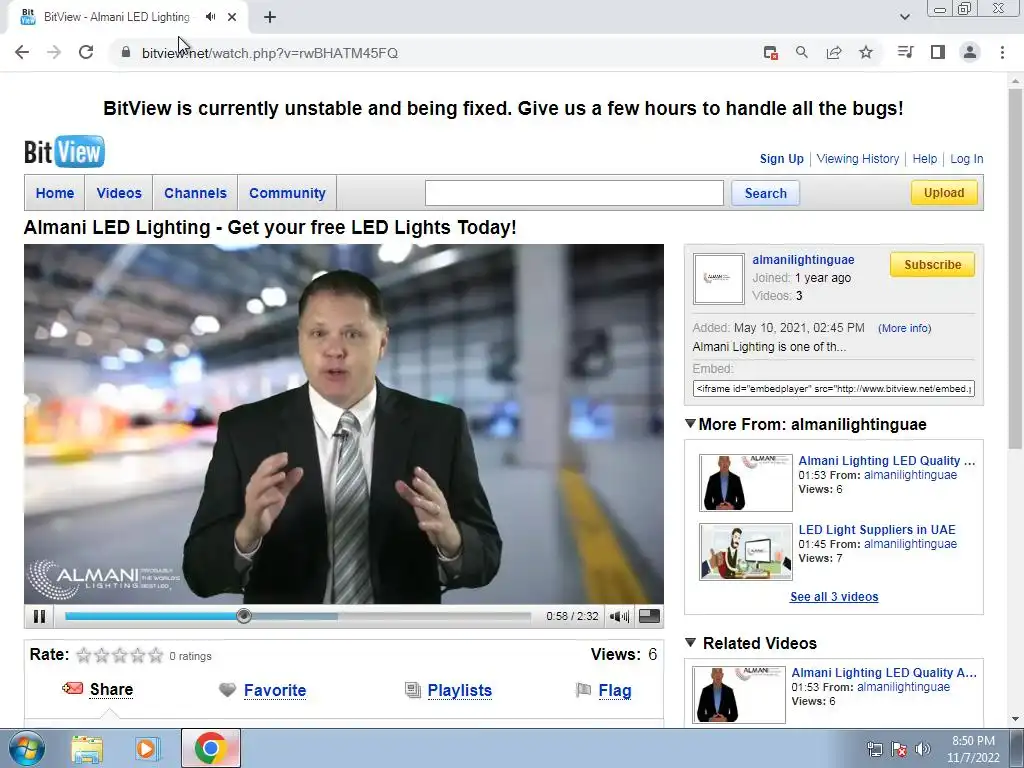The width and height of the screenshot is (1024, 768).
Task: Rate the video one star
Action: tap(84, 655)
